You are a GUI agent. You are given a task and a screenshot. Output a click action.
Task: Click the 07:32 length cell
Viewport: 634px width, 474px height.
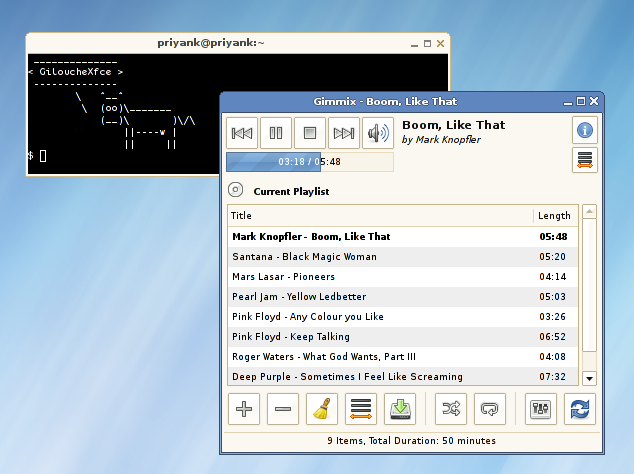[x=552, y=377]
